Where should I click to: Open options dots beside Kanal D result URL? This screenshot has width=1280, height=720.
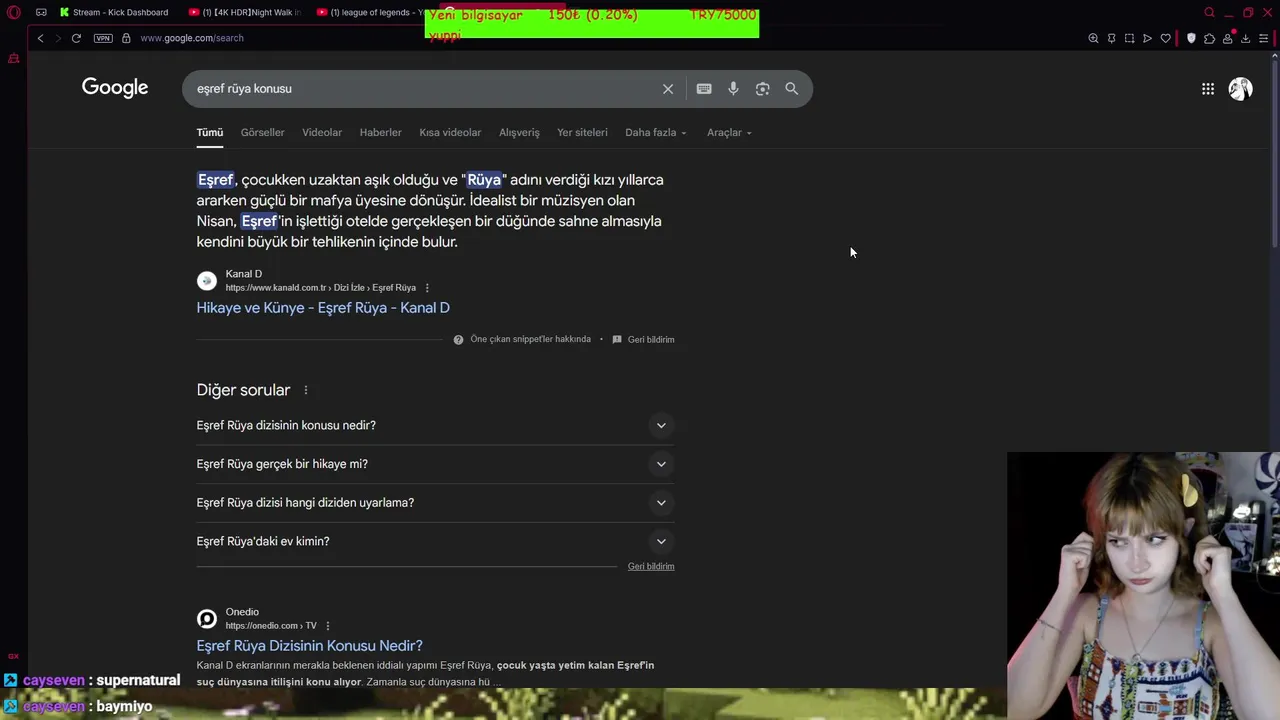tap(427, 288)
